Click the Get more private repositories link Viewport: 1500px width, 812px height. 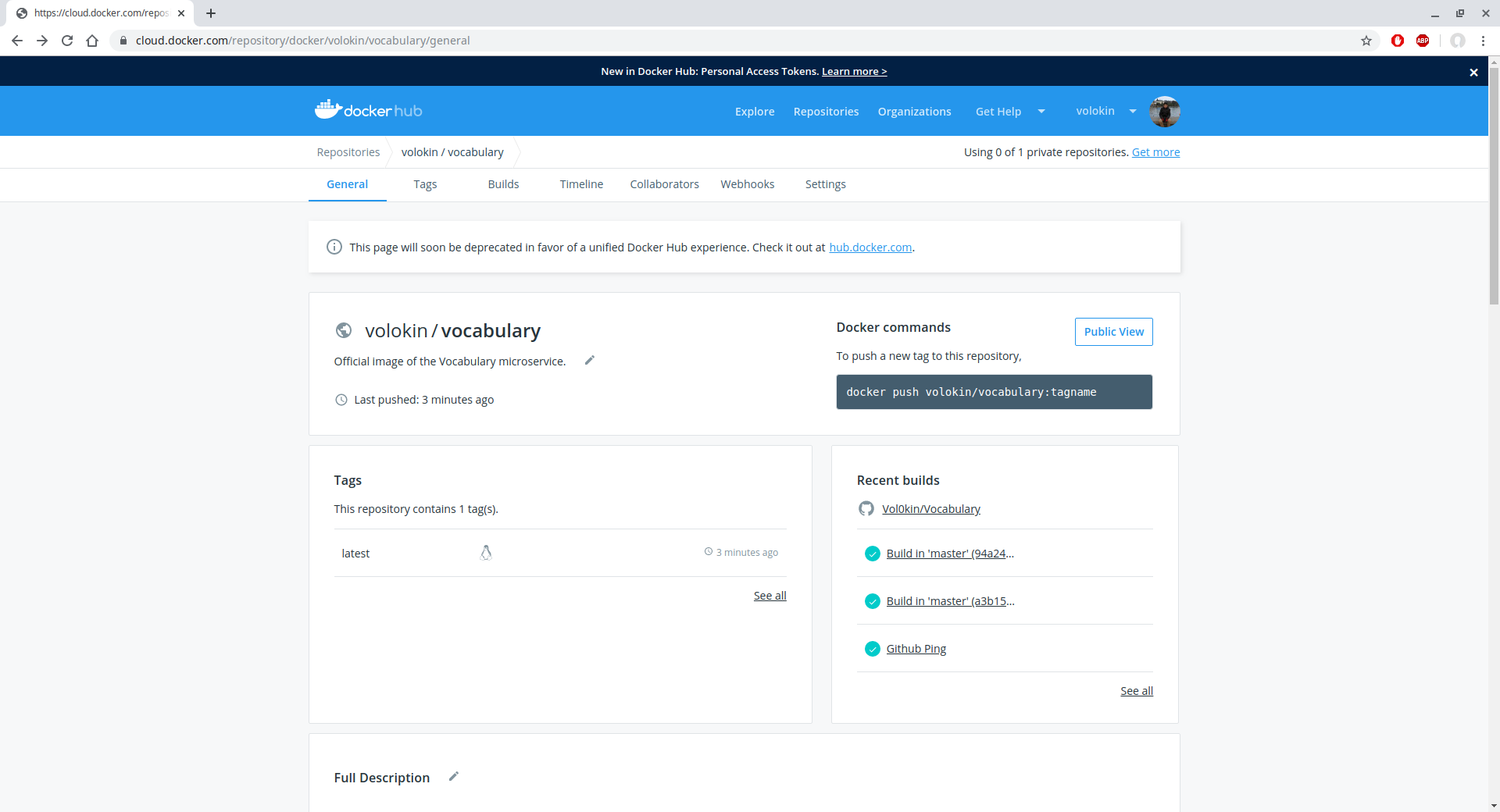tap(1155, 152)
